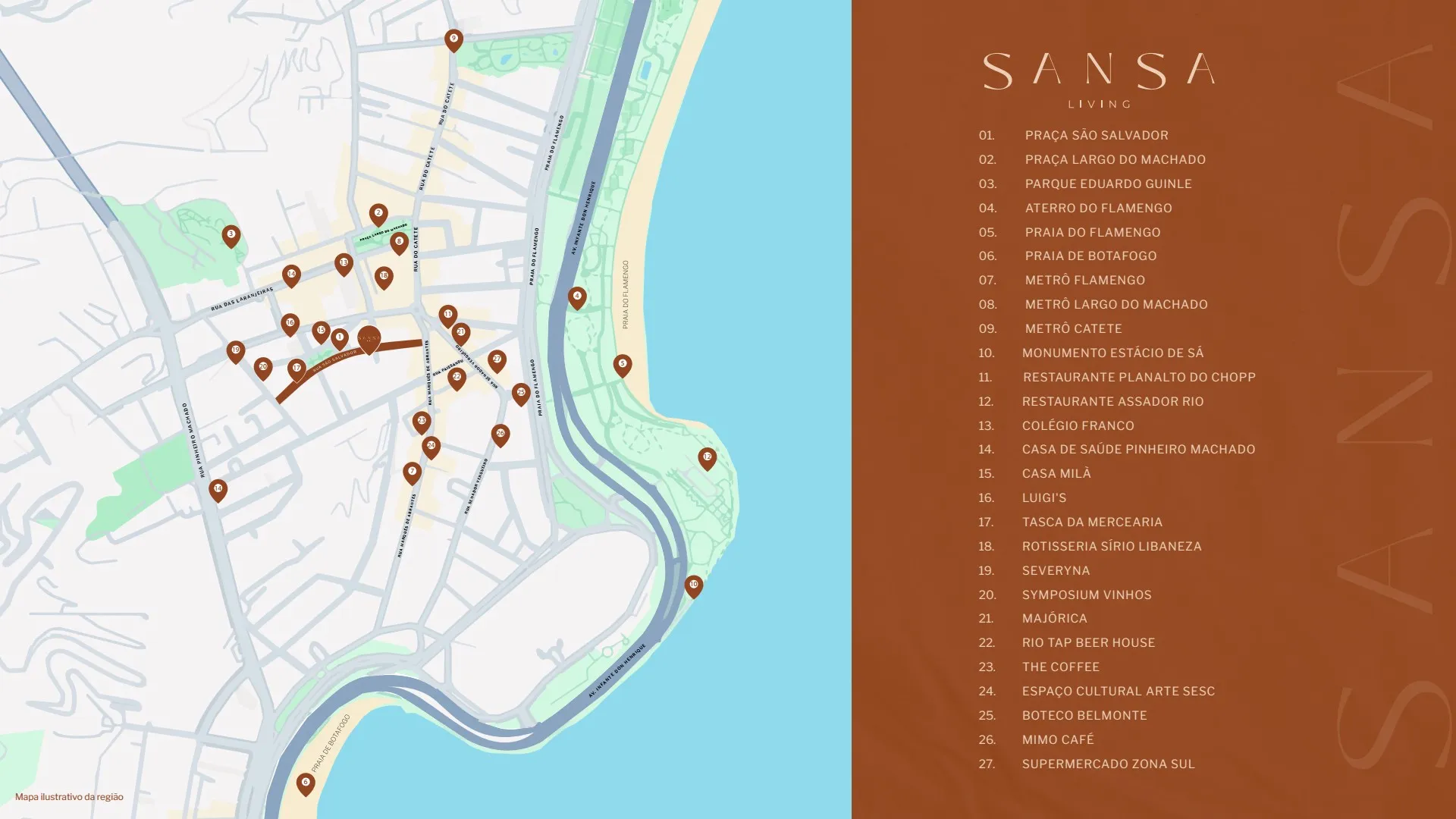Image resolution: width=1456 pixels, height=819 pixels.
Task: Select legend entry 'CASA MILÀ'
Action: (x=1056, y=473)
